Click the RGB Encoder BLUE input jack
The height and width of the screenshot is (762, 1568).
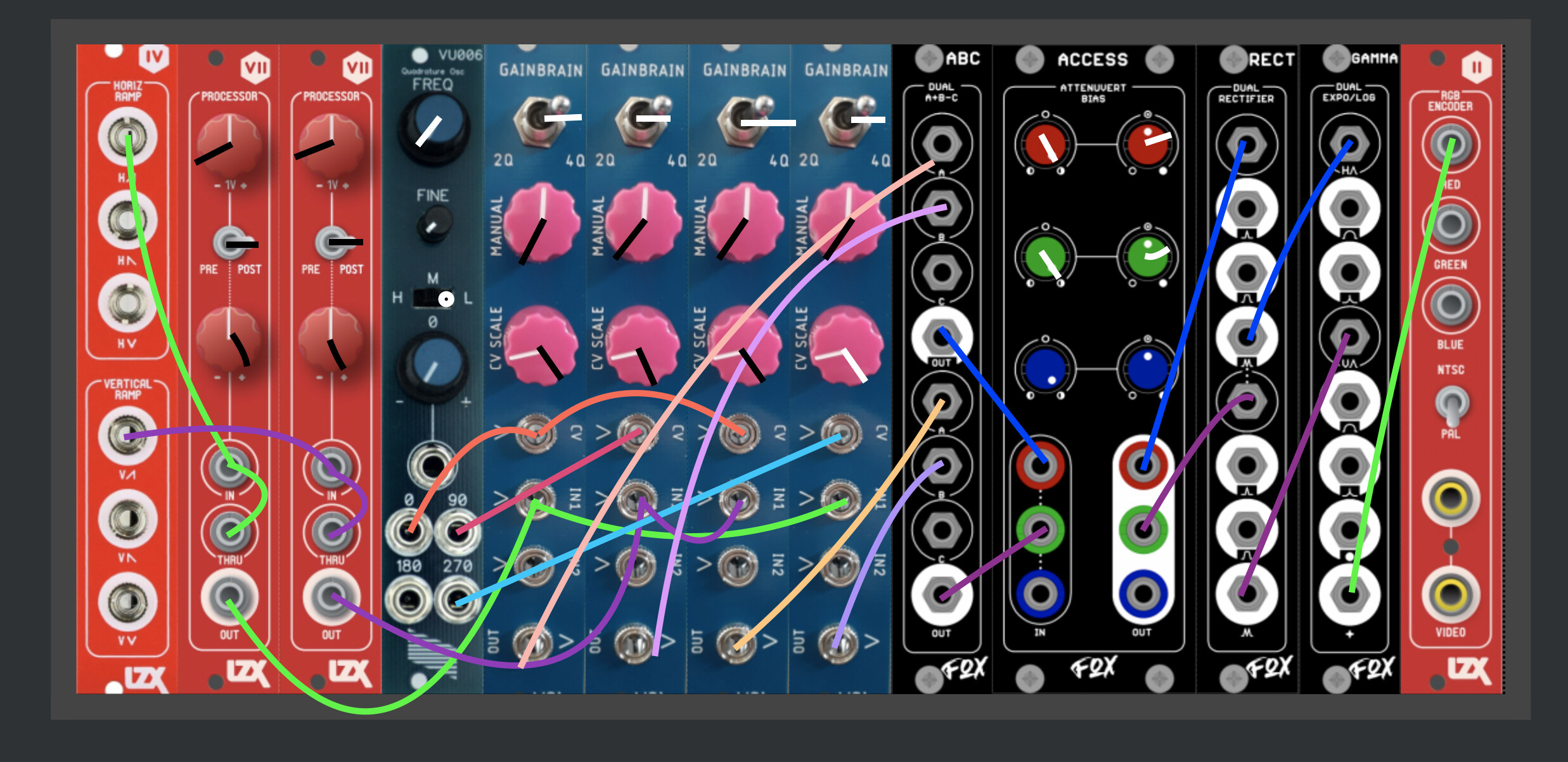(1450, 304)
